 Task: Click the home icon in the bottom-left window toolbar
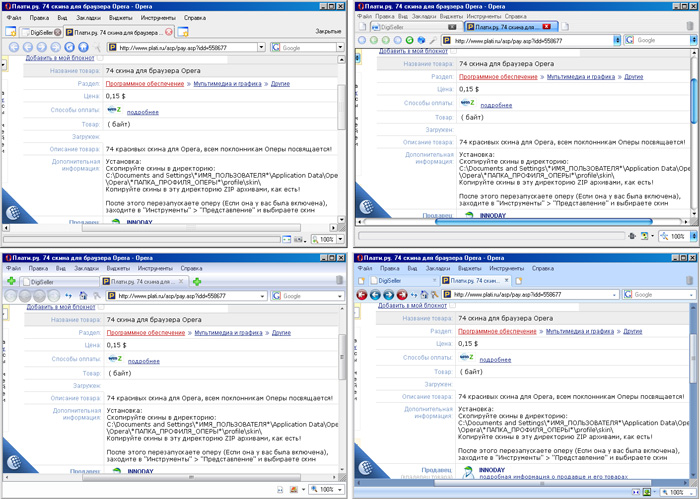pos(83,295)
